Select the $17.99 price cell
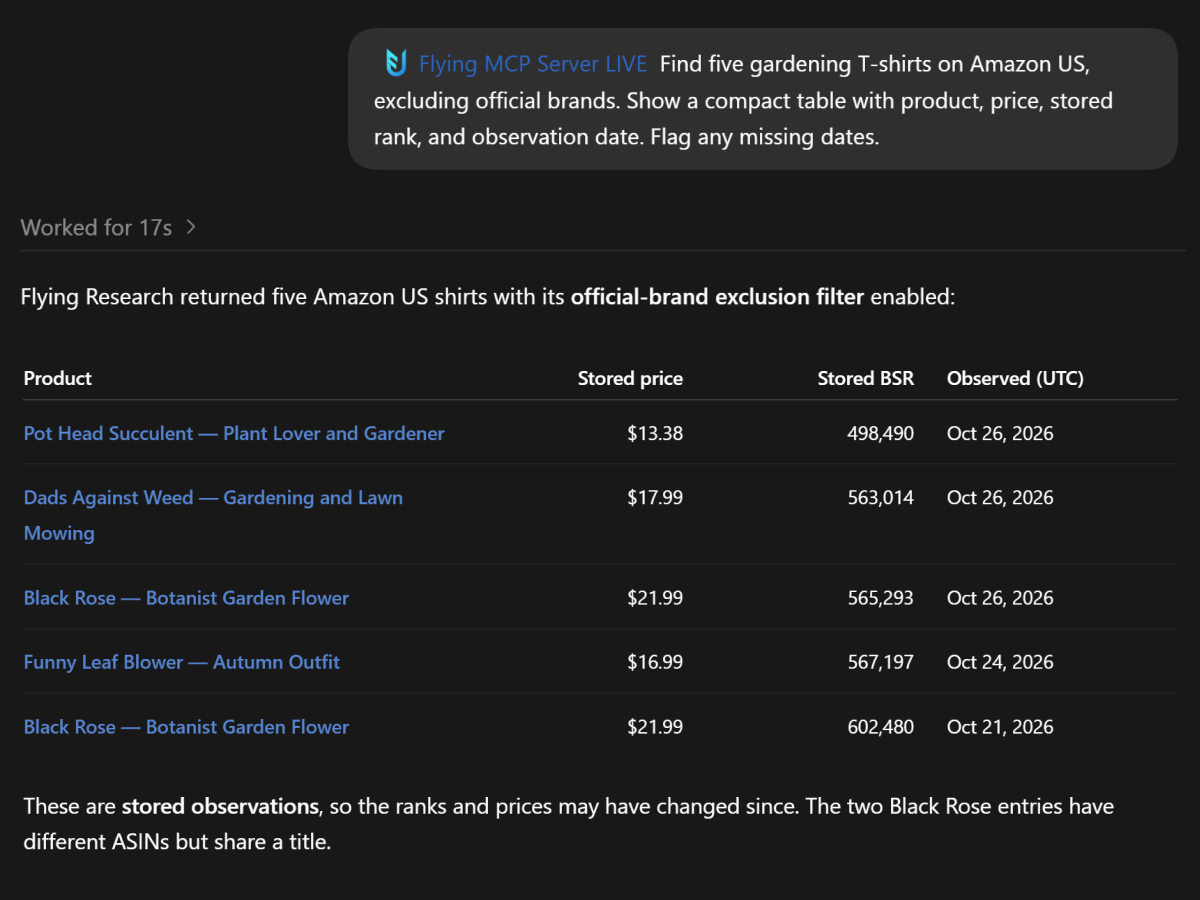The width and height of the screenshot is (1200, 900). coord(655,497)
